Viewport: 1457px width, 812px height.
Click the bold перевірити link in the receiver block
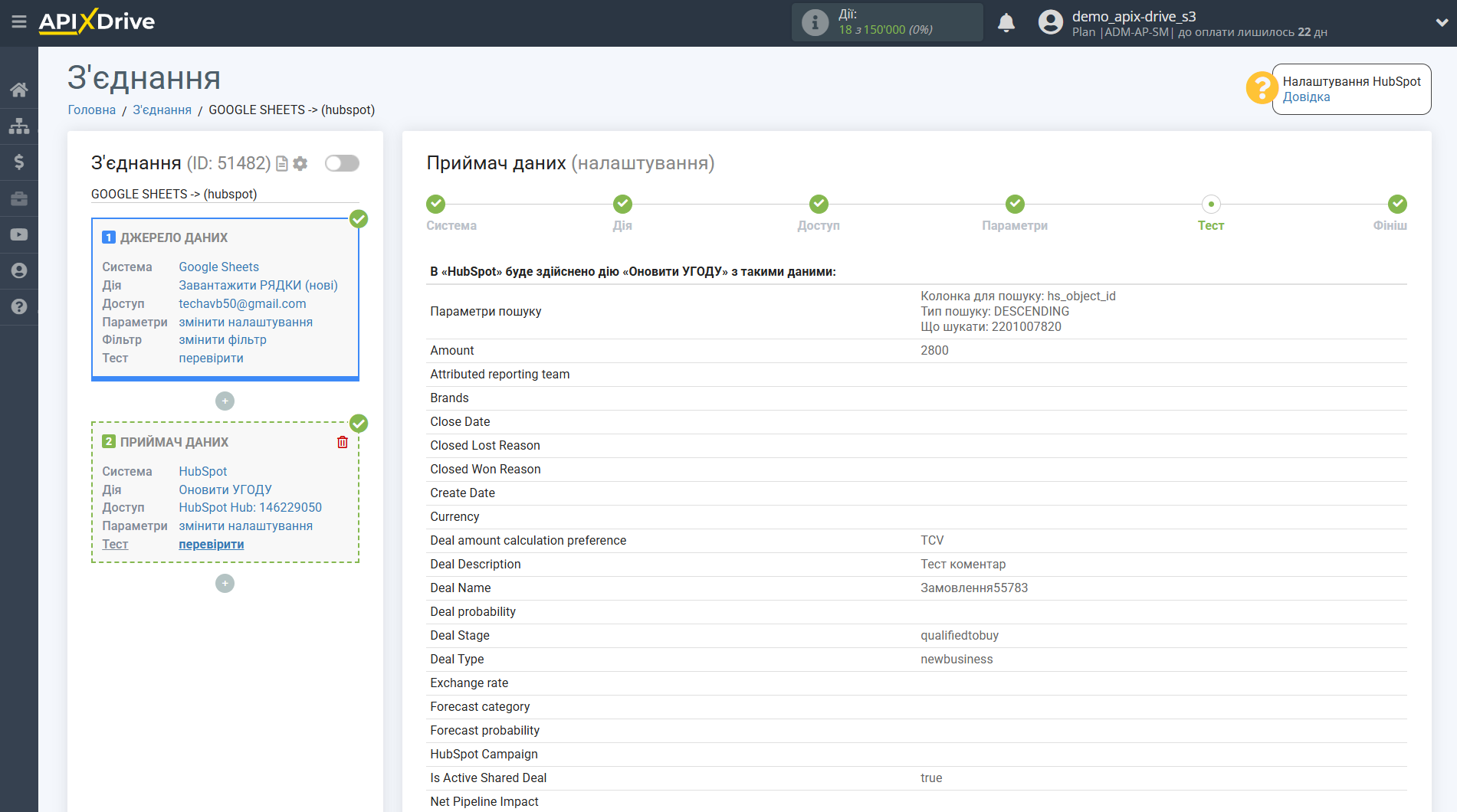coord(212,544)
